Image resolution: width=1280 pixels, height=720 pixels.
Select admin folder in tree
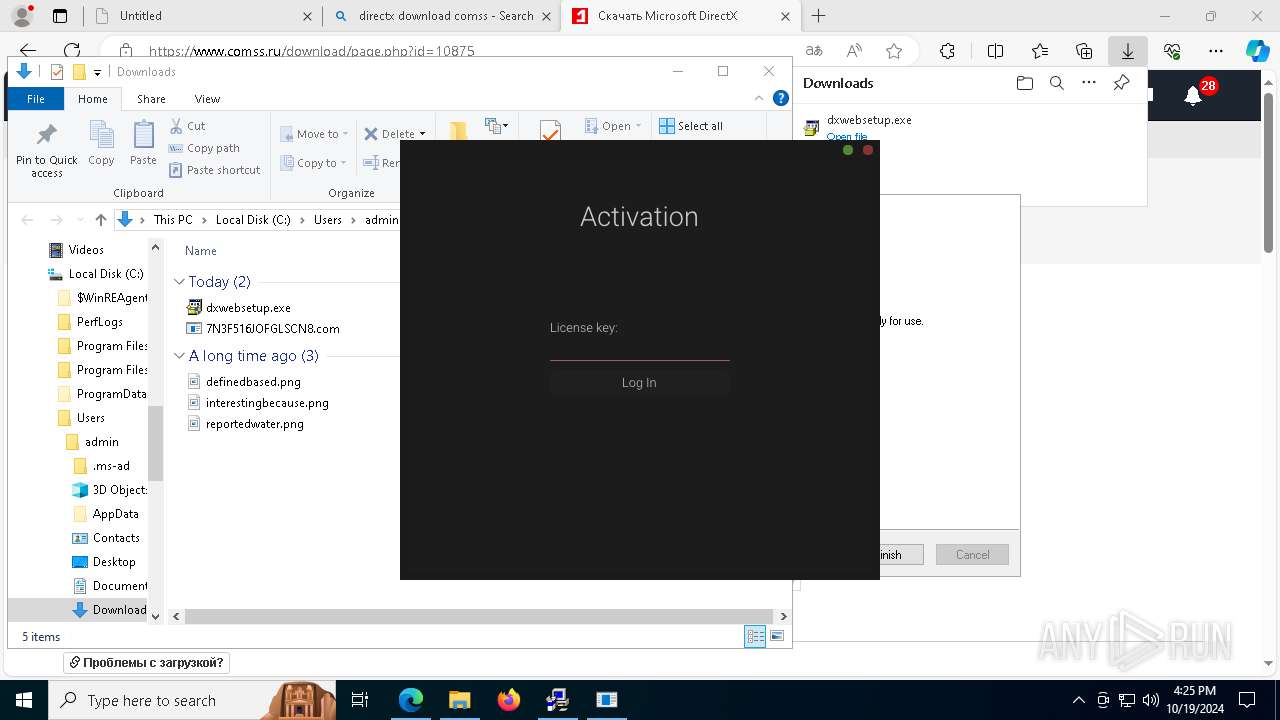click(x=101, y=442)
